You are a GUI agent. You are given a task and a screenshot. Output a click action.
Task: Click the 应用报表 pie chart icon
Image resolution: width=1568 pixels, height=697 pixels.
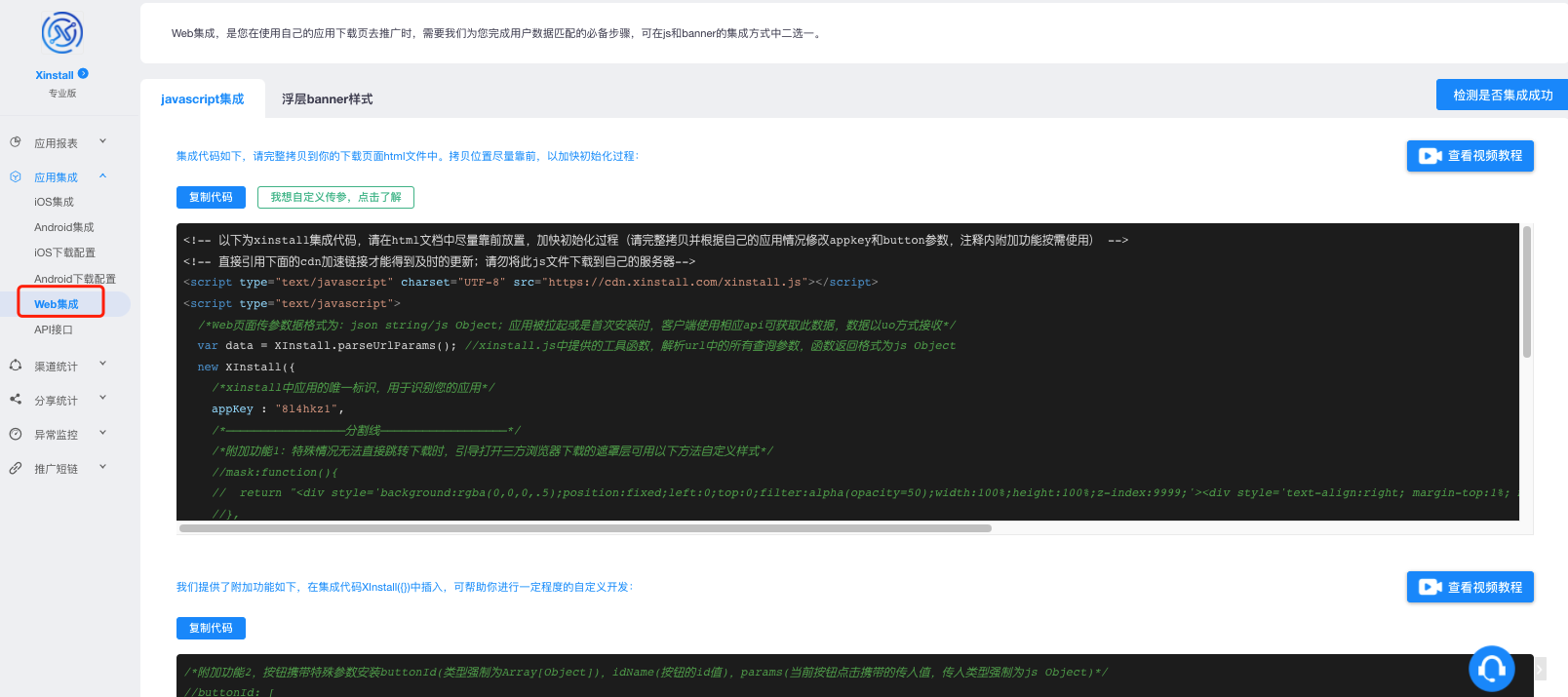[x=16, y=142]
